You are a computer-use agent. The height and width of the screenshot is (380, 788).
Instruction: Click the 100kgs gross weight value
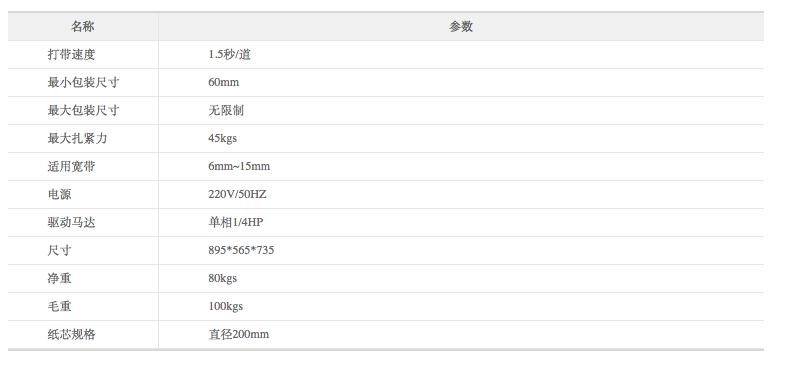(x=226, y=306)
